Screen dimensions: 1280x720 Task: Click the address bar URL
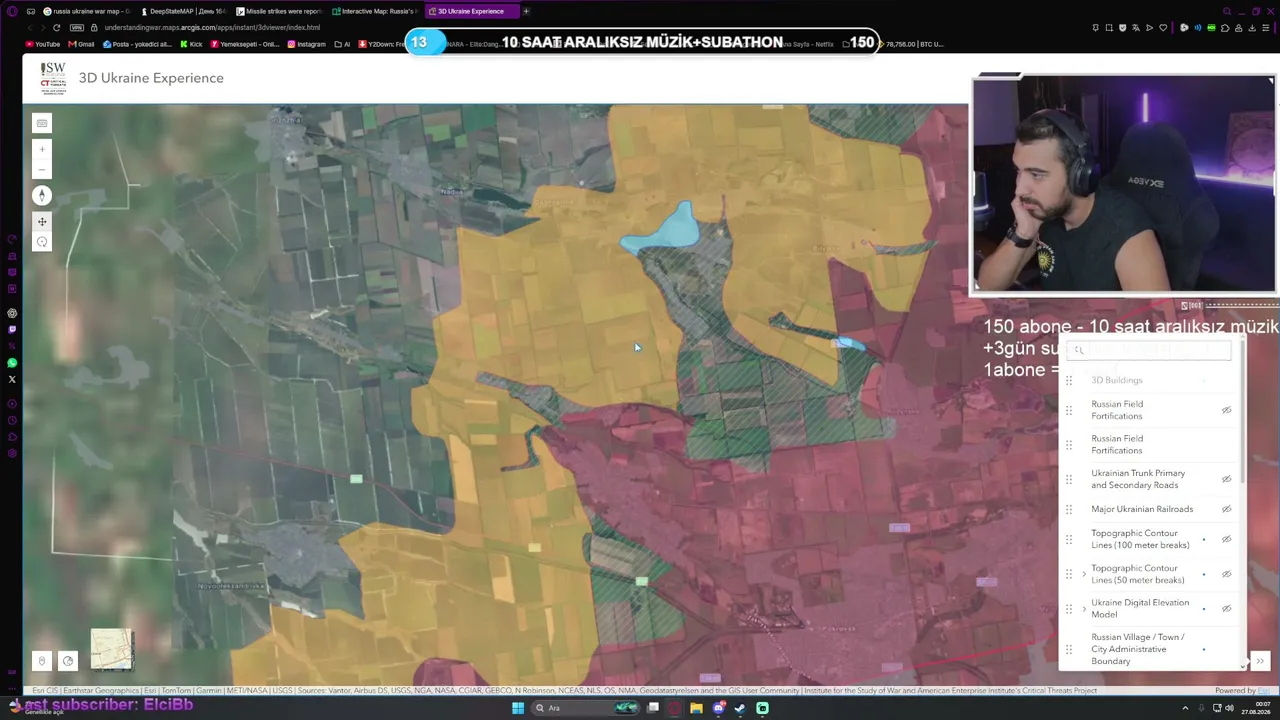(212, 28)
